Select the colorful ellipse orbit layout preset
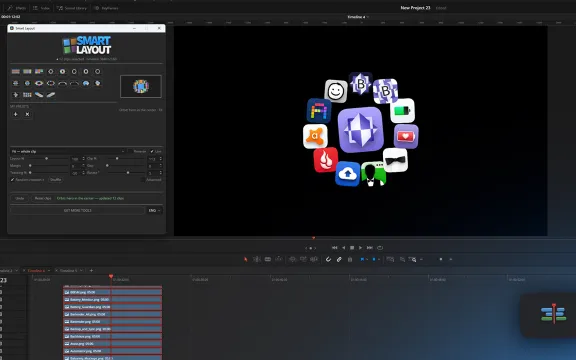Screen dimensions: 576x360 [x=39, y=83]
